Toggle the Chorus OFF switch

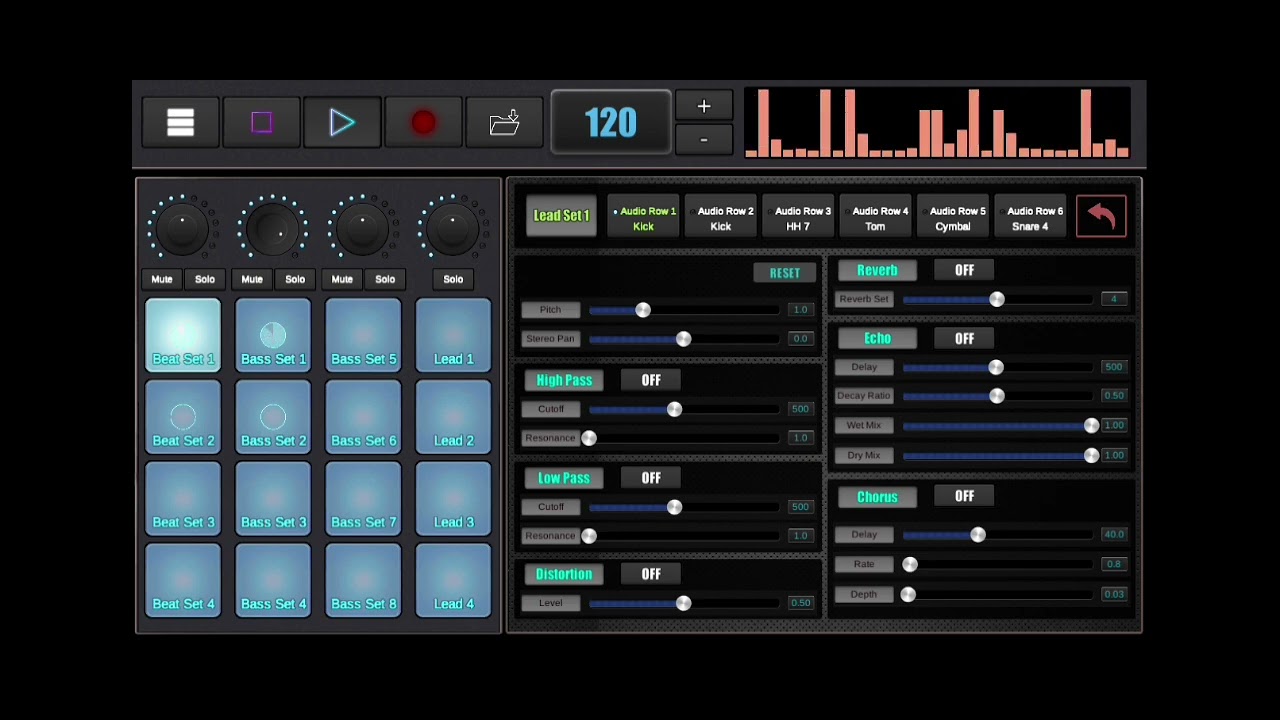coord(964,496)
